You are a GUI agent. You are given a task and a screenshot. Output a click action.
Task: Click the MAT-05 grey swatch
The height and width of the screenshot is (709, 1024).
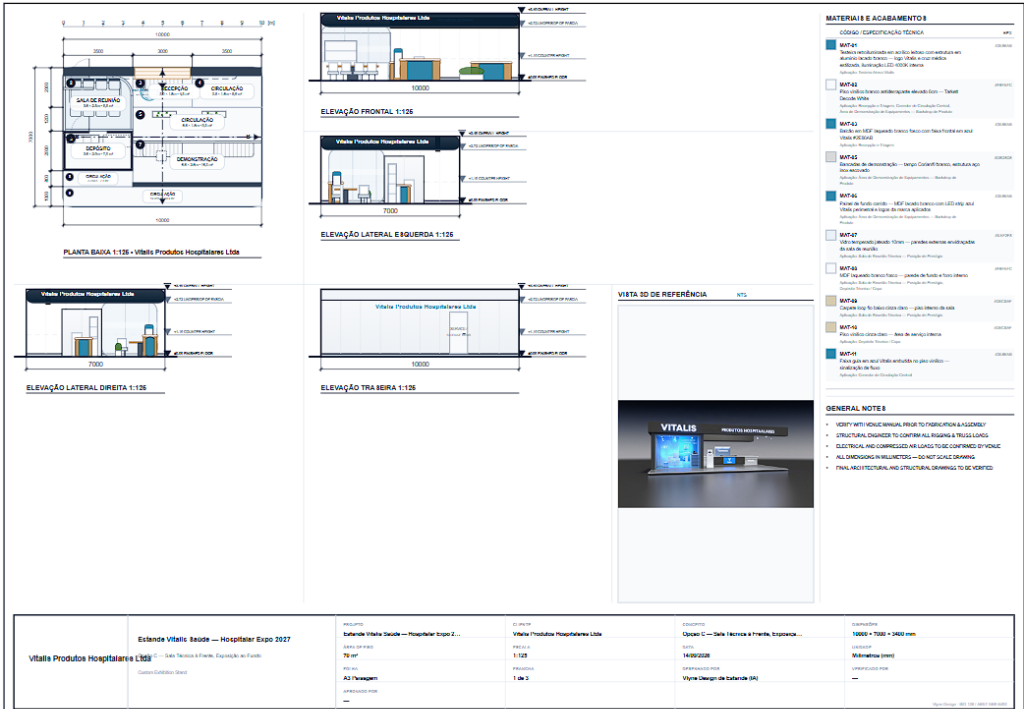831,157
